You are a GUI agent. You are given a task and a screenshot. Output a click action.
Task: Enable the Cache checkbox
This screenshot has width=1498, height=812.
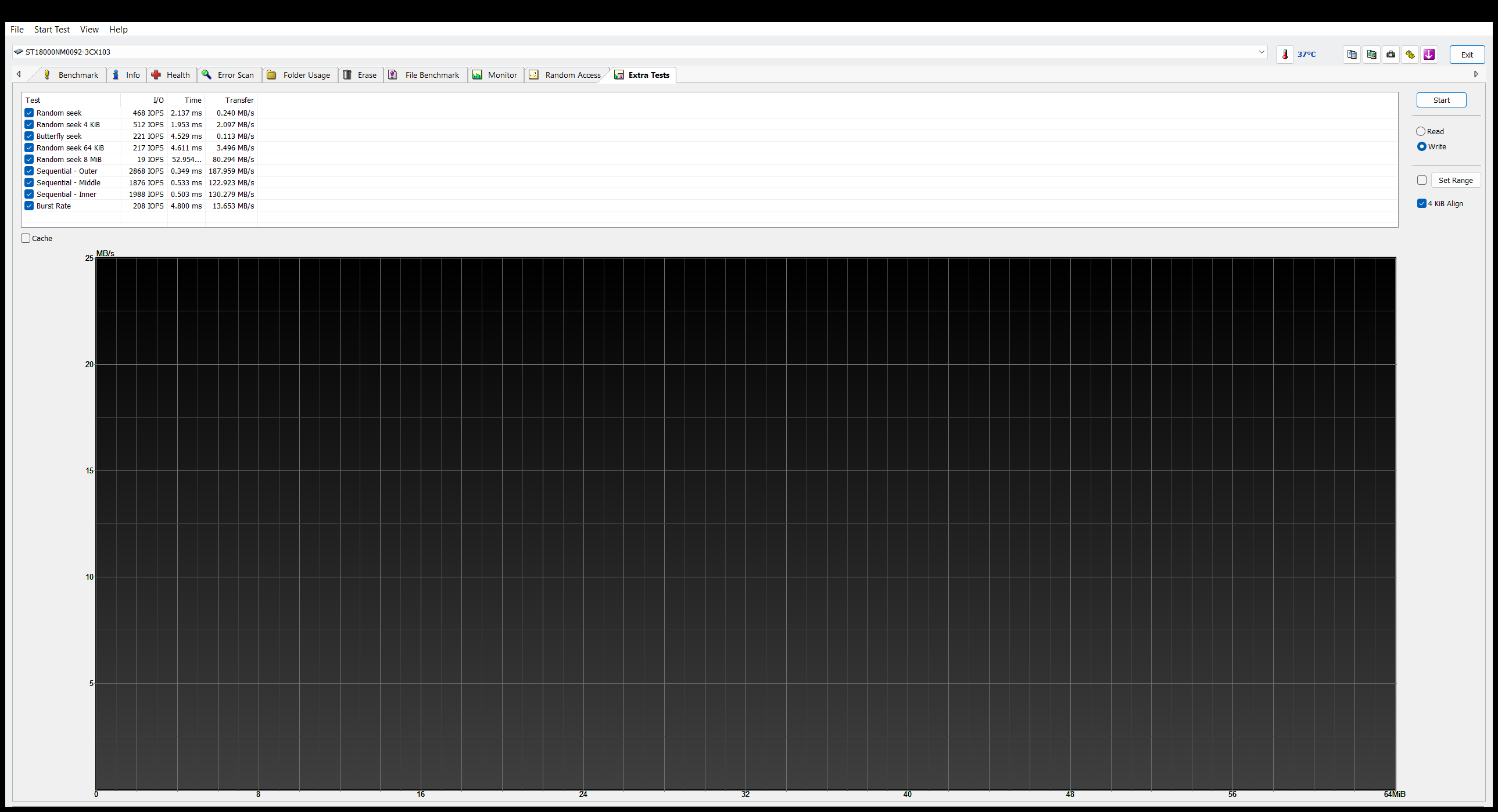point(26,238)
